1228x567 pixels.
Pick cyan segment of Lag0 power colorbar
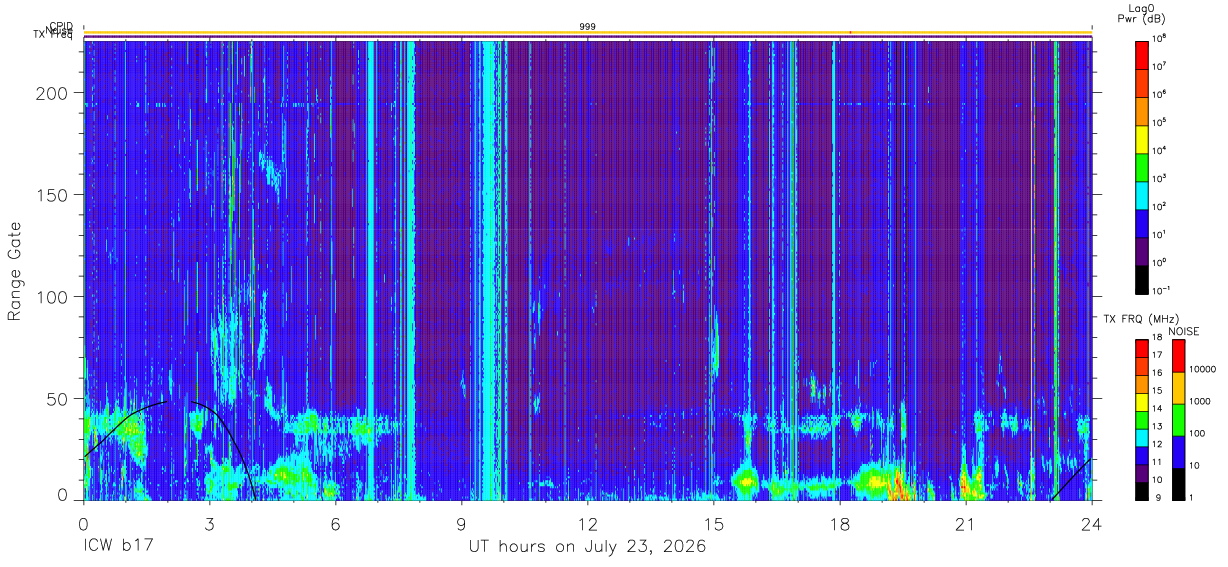click(x=1143, y=194)
